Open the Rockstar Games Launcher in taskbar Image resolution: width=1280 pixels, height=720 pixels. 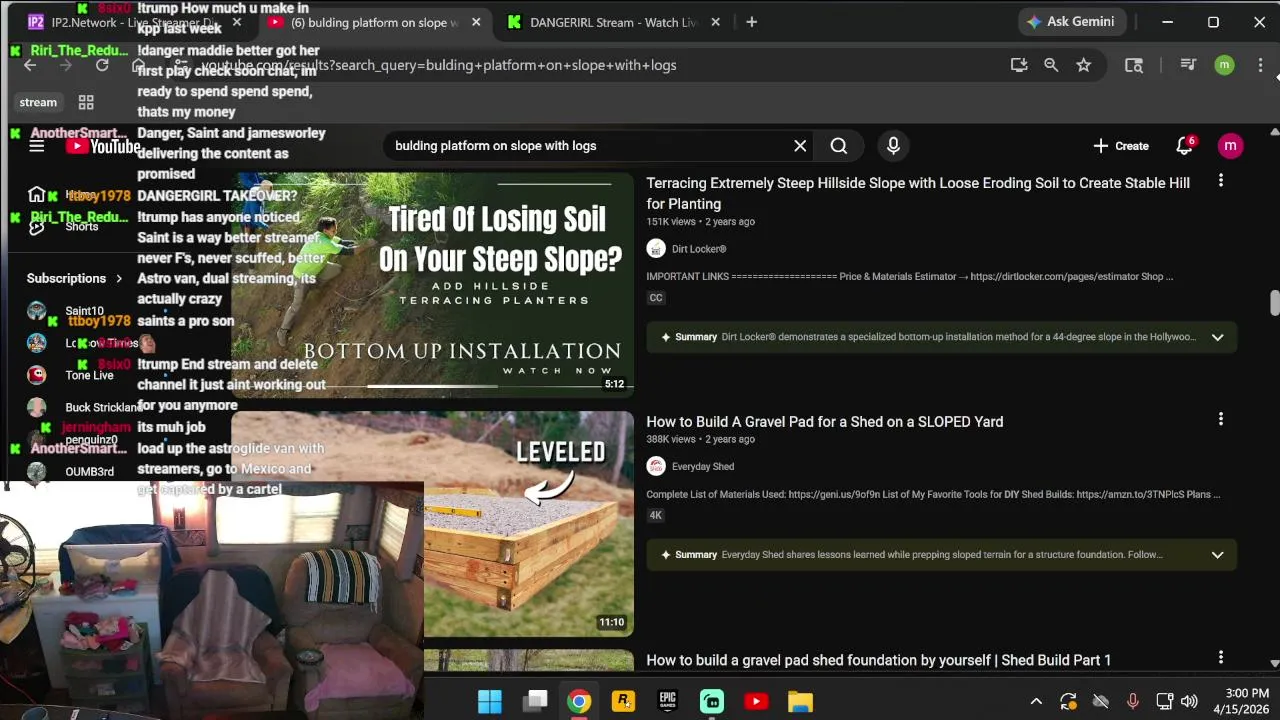[624, 701]
